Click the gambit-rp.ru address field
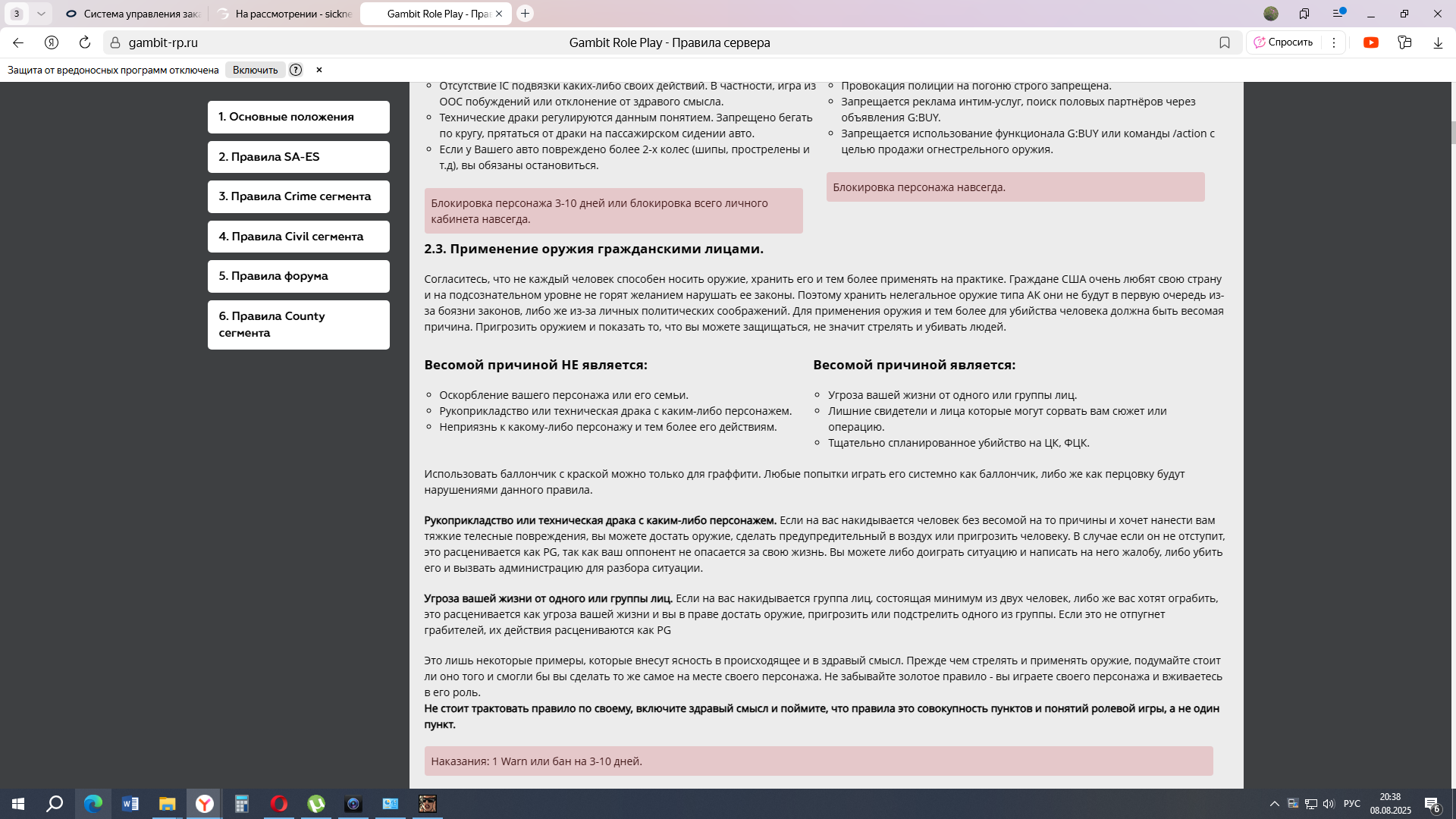This screenshot has height=819, width=1456. [163, 42]
